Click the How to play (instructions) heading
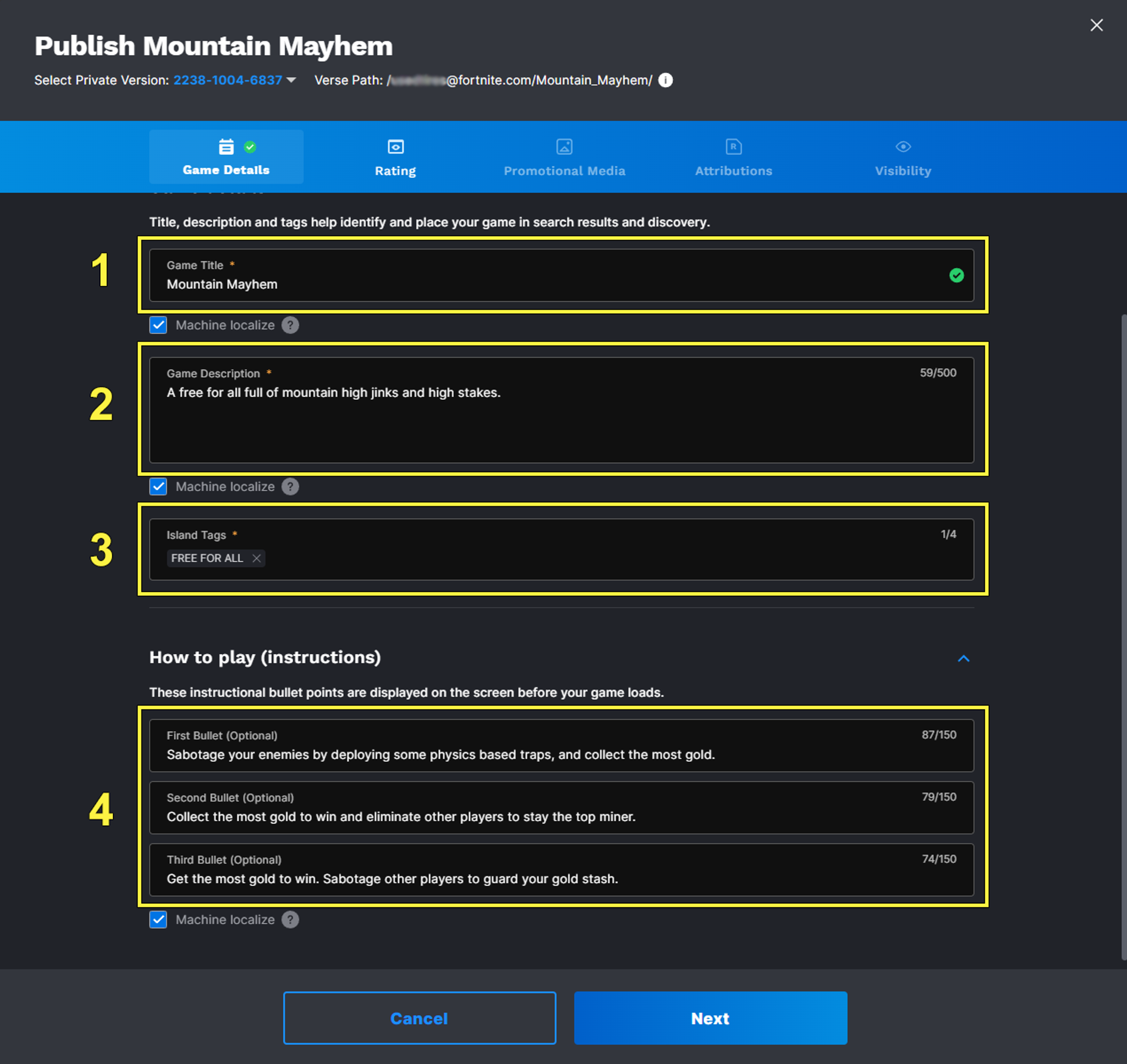 click(x=265, y=657)
